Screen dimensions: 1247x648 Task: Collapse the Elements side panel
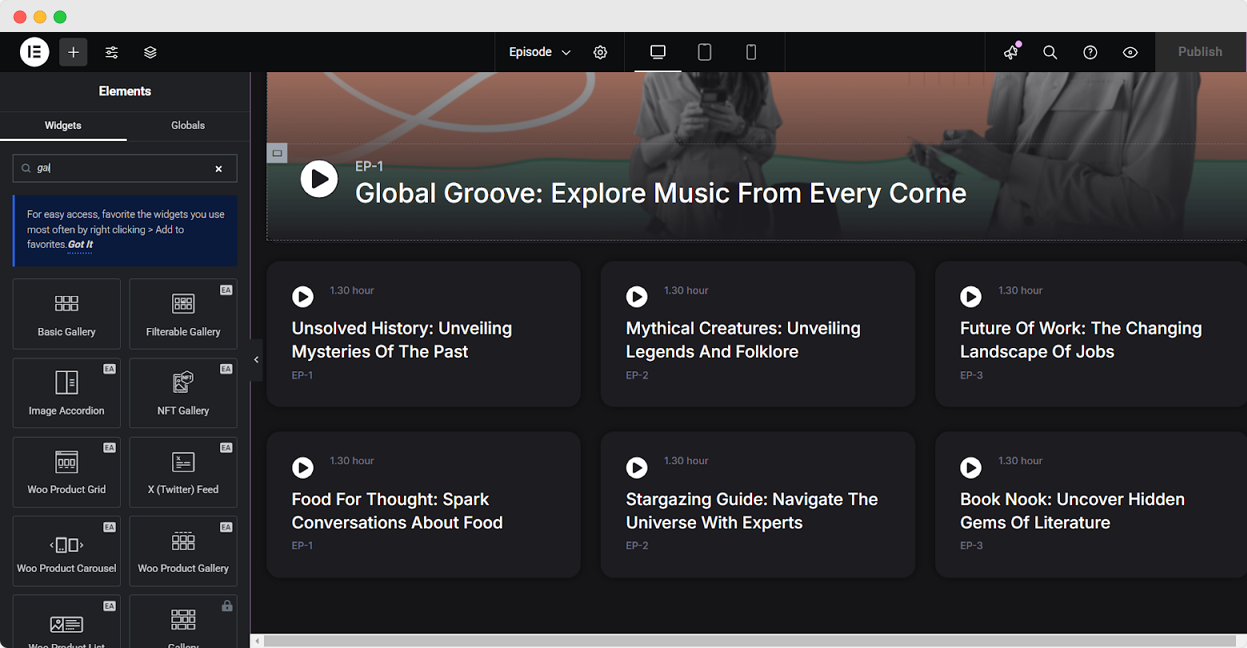click(257, 360)
